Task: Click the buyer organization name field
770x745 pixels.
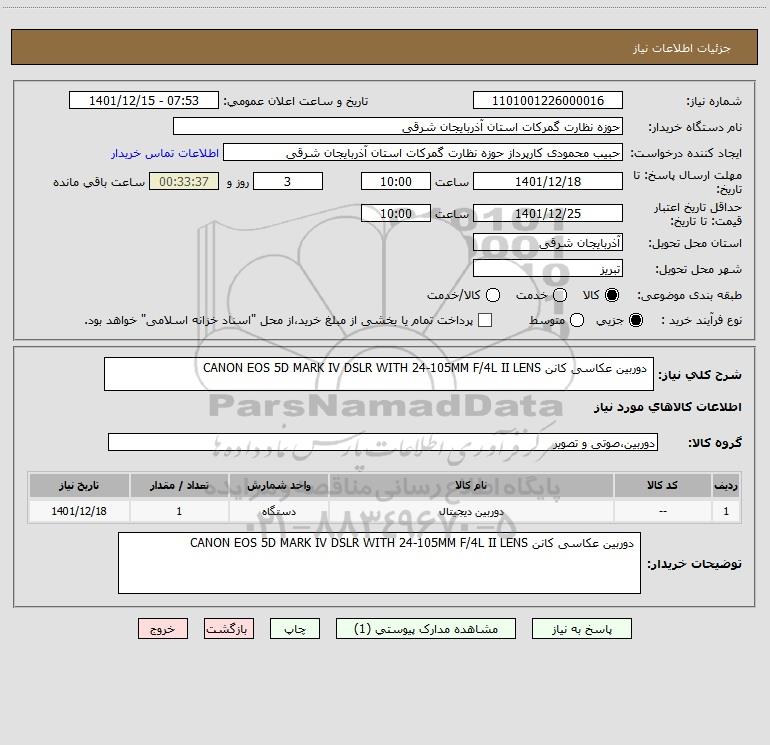Action: (x=398, y=127)
